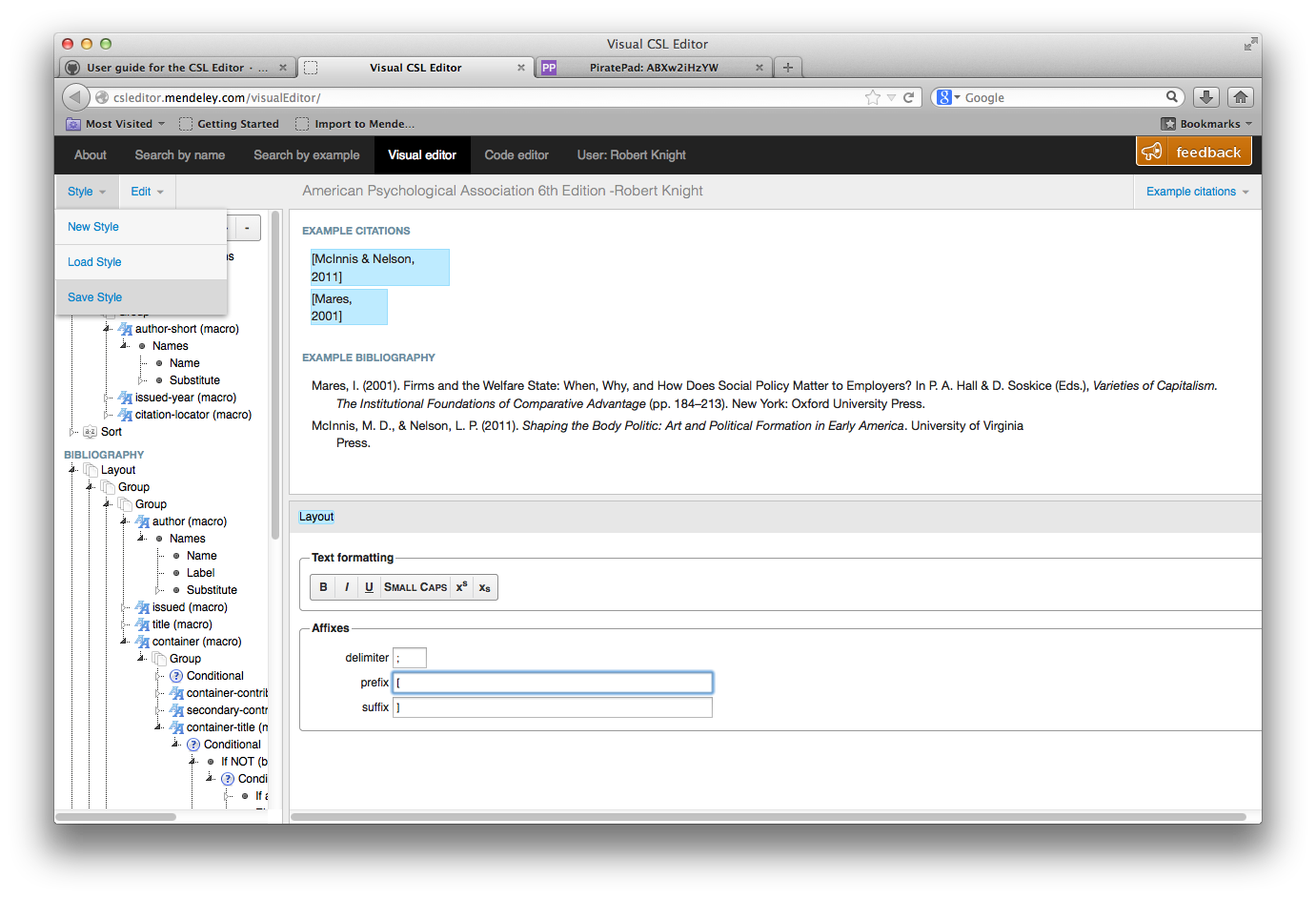Expand the Sort tree node
This screenshot has width=1316, height=899.
tap(73, 432)
